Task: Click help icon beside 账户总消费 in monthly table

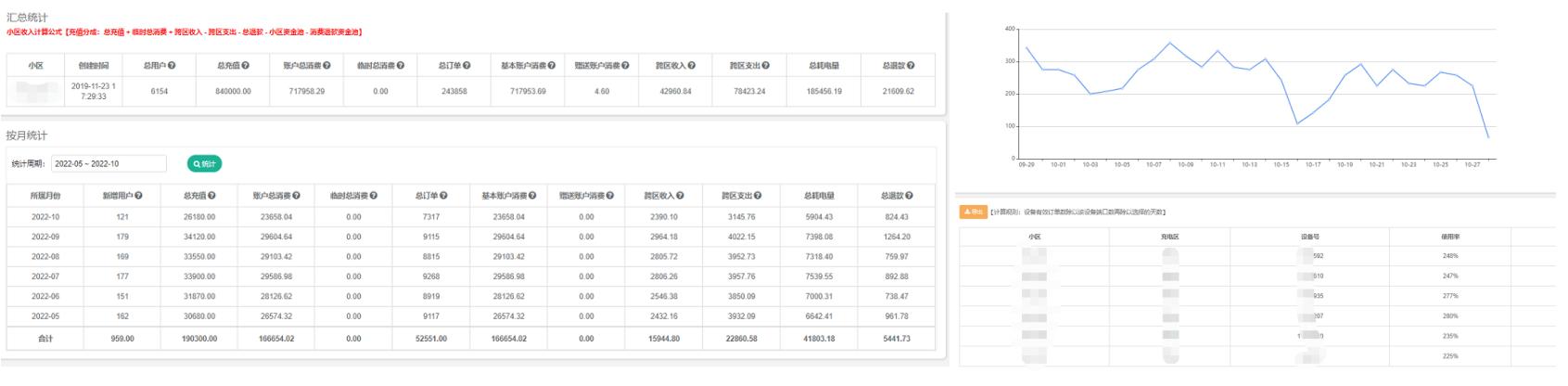Action: point(297,196)
